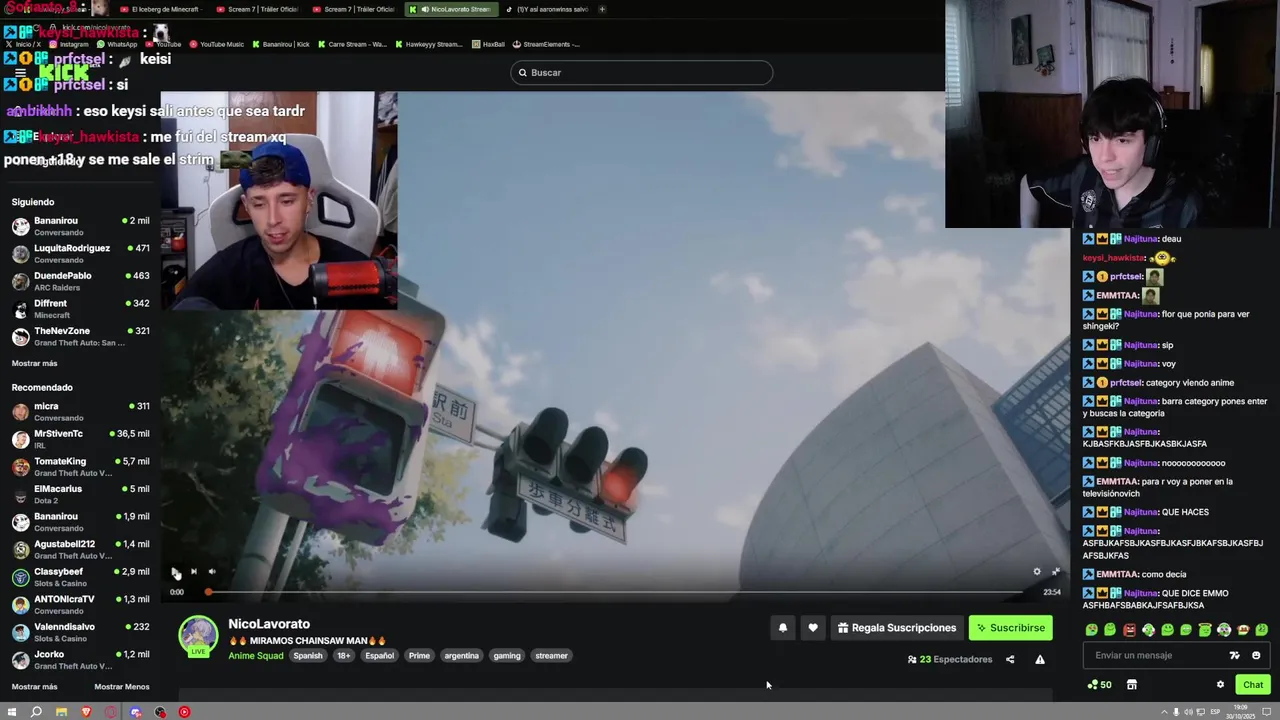Toggle notification bell for NicoLavorato
The image size is (1280, 720).
(783, 628)
